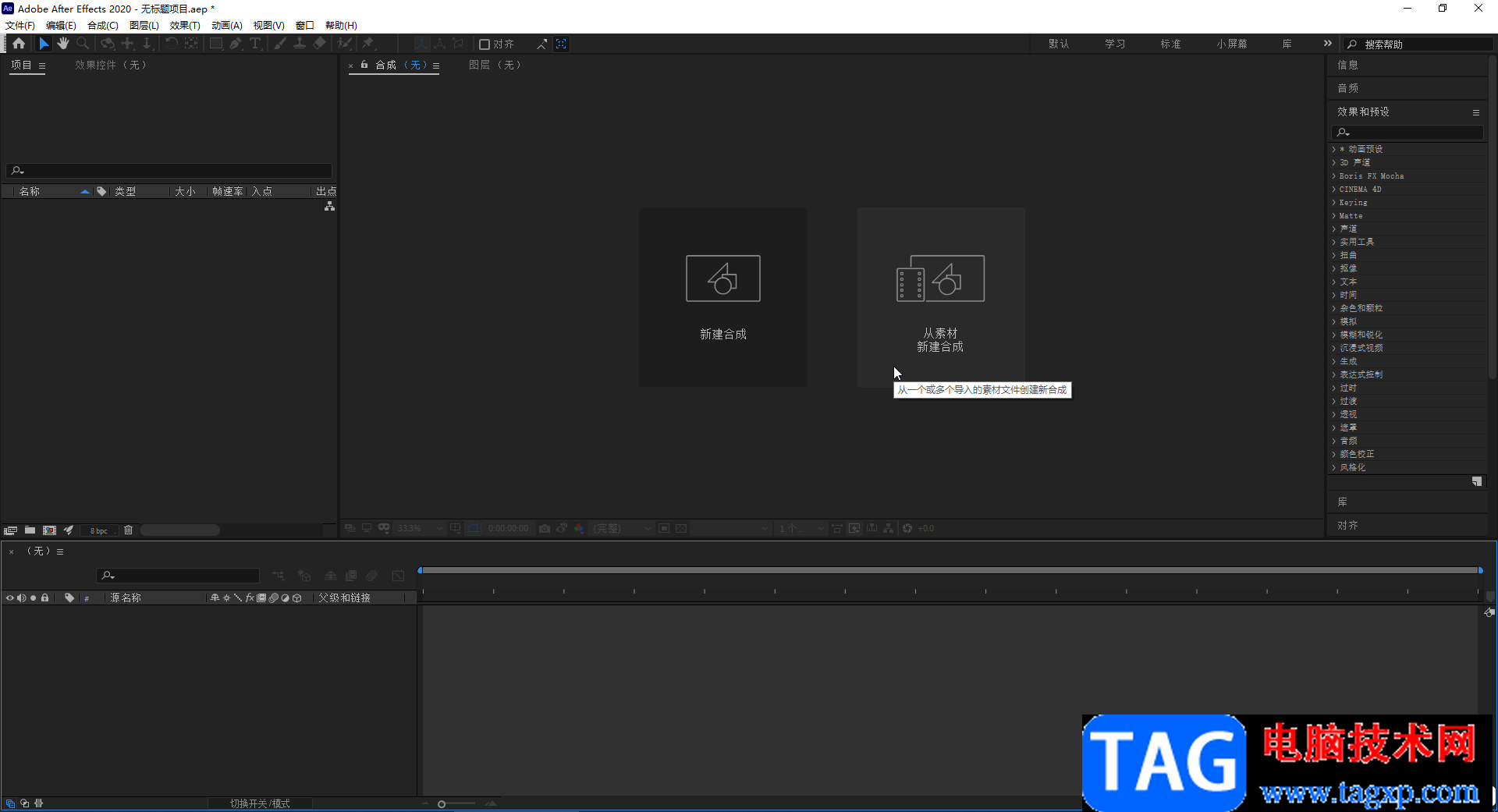
Task: Click the snapshot camera icon in viewer
Action: [x=545, y=529]
